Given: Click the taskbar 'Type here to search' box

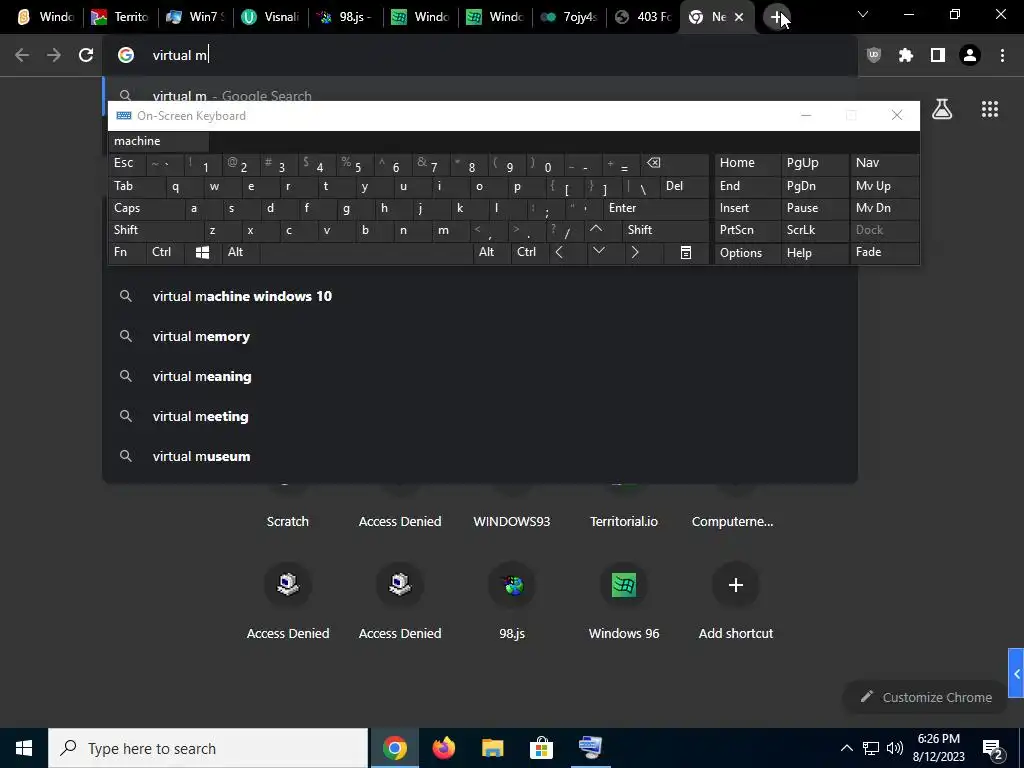Looking at the screenshot, I should point(208,748).
